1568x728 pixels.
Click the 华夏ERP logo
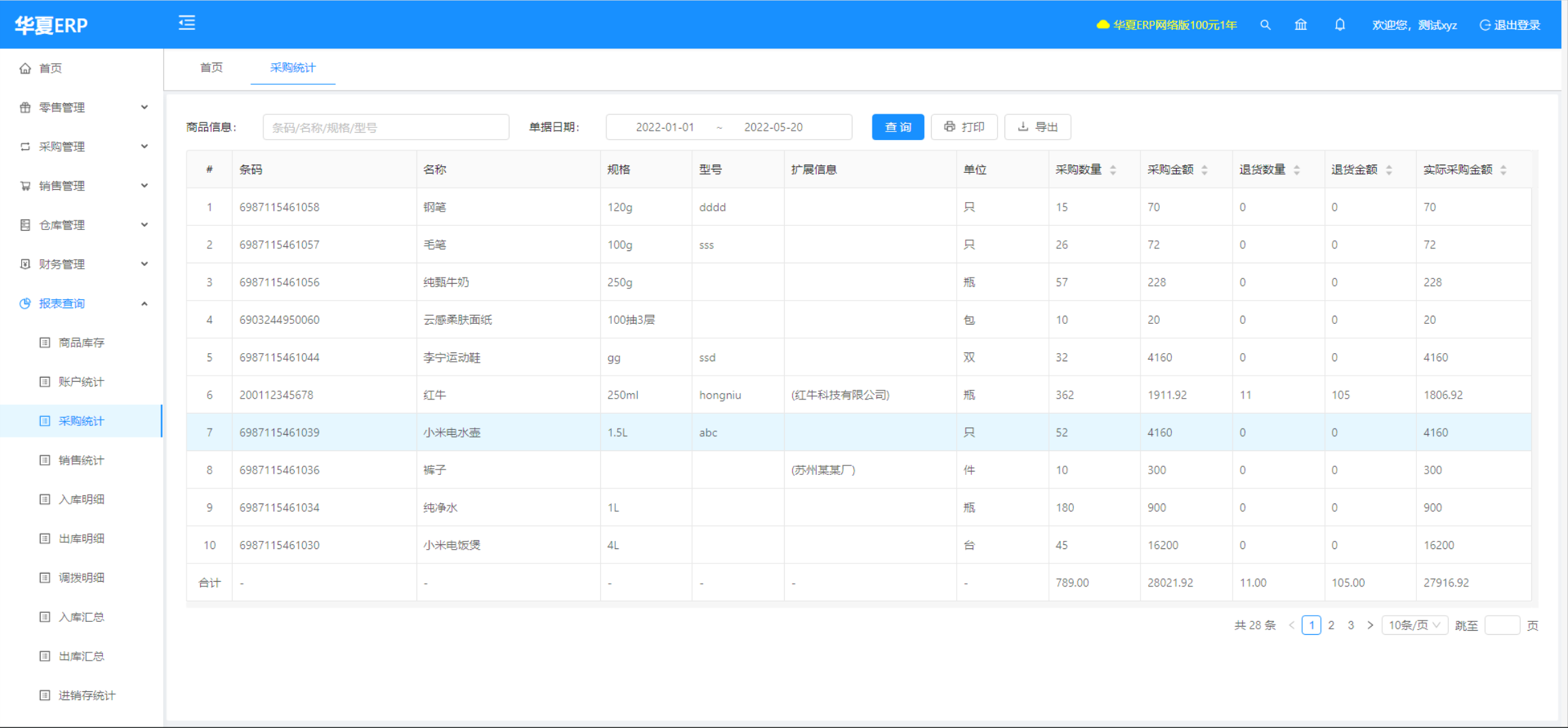pyautogui.click(x=52, y=25)
